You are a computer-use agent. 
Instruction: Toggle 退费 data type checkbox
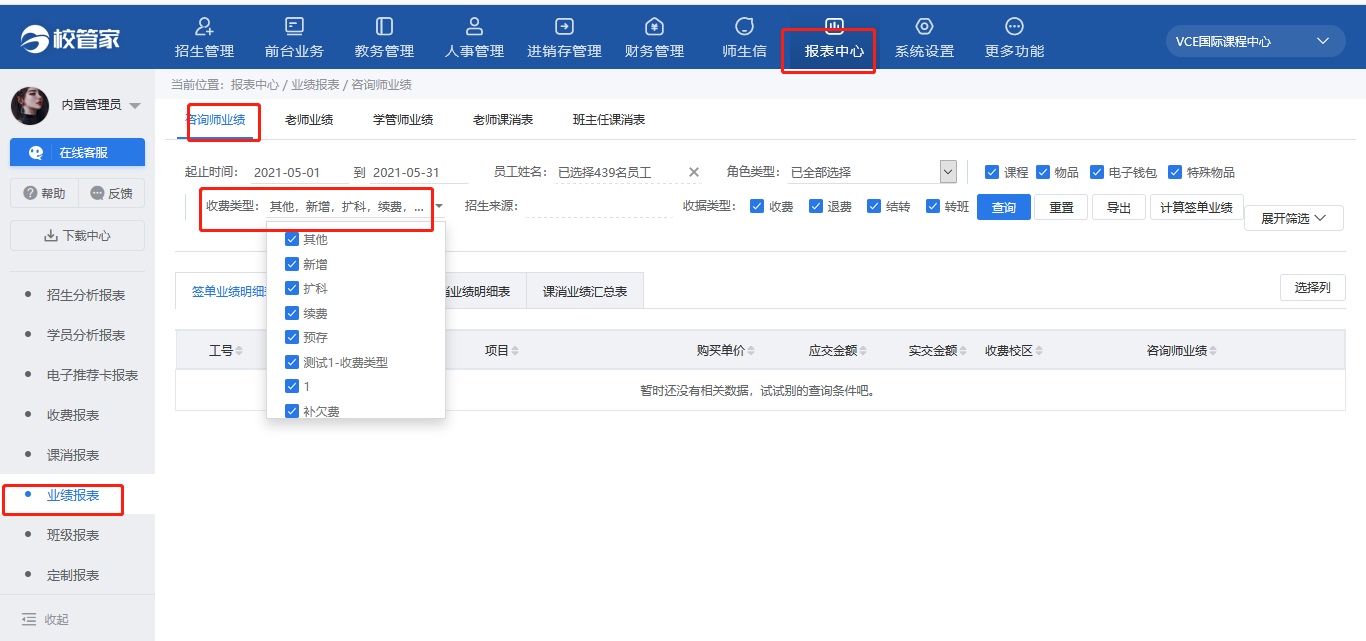[816, 206]
